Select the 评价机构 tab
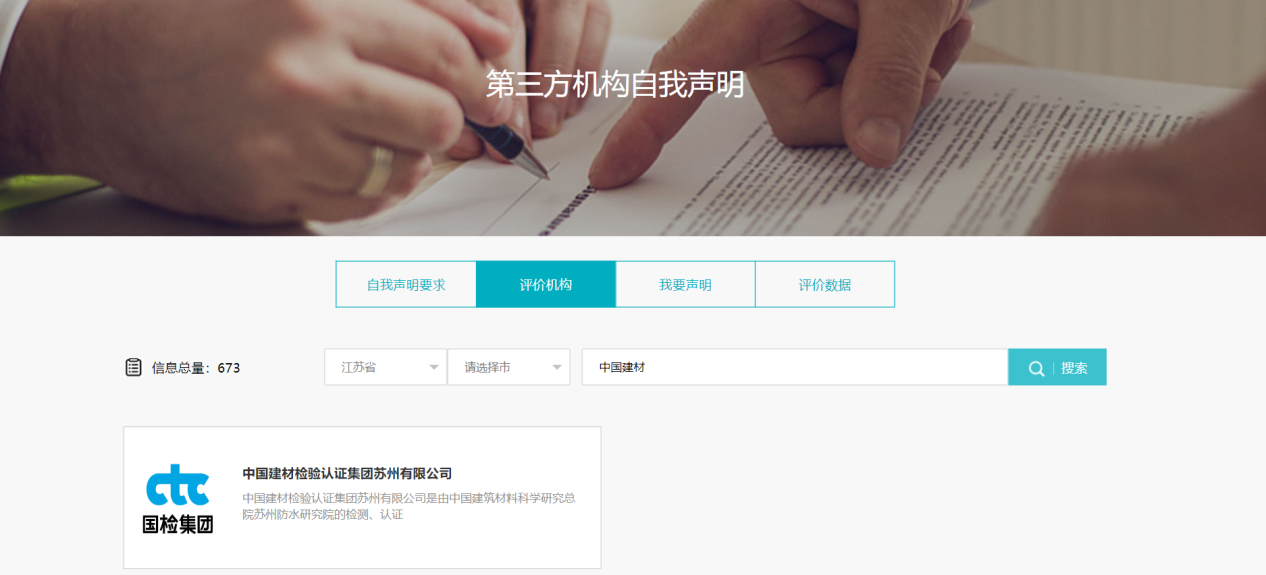Screen dimensions: 1266x575 point(546,285)
